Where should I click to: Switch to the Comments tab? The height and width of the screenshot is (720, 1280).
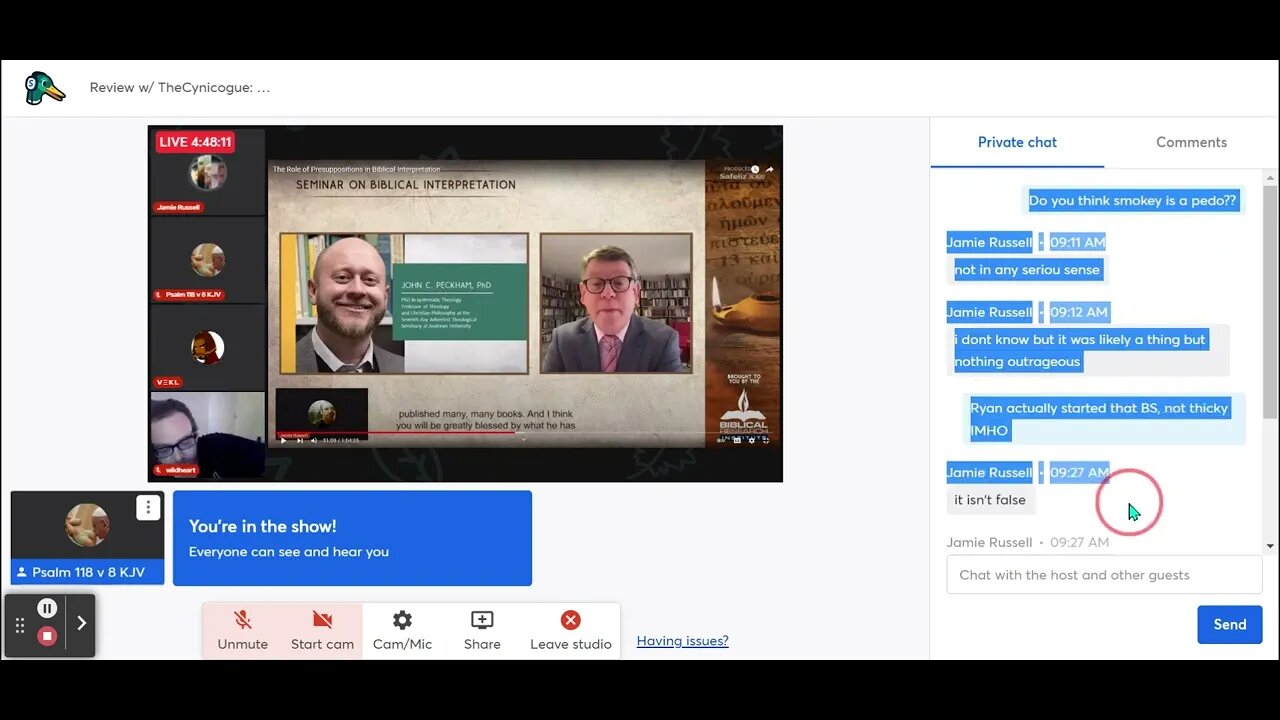[1191, 142]
